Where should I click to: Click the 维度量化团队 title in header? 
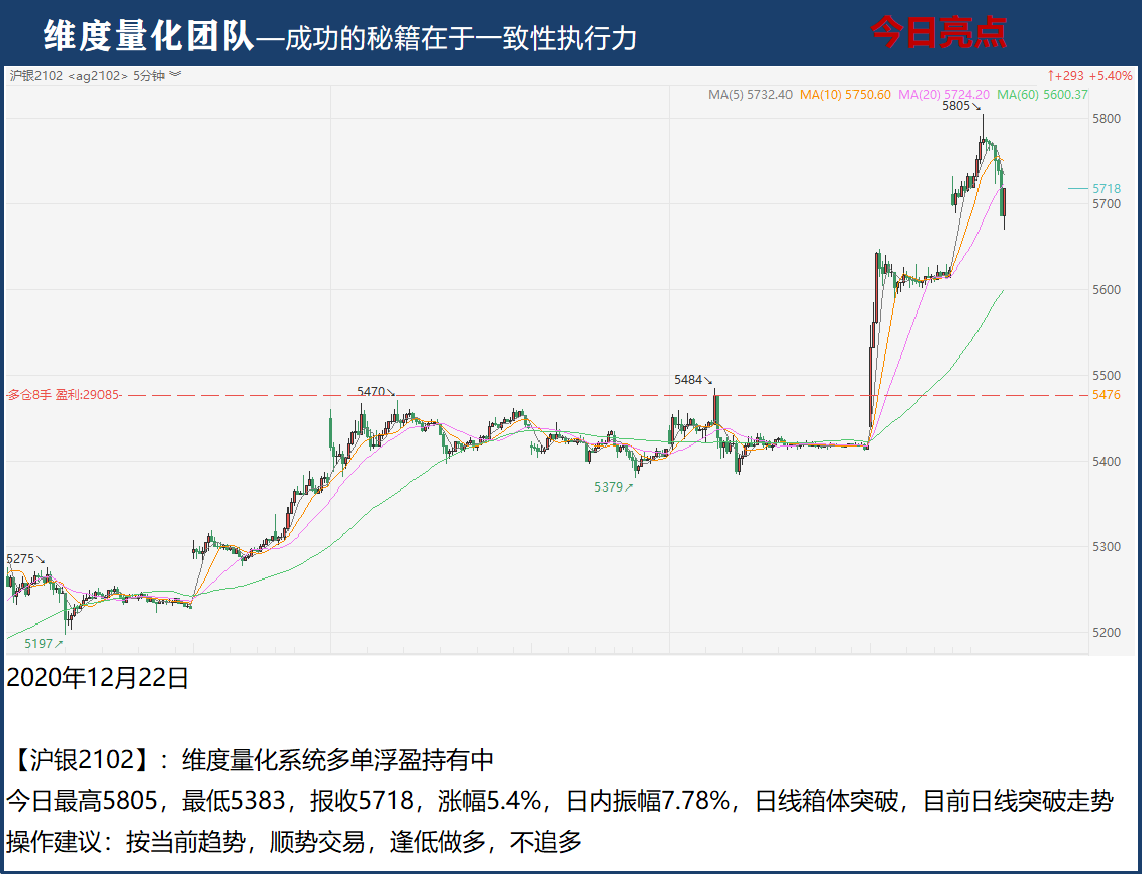click(x=149, y=36)
